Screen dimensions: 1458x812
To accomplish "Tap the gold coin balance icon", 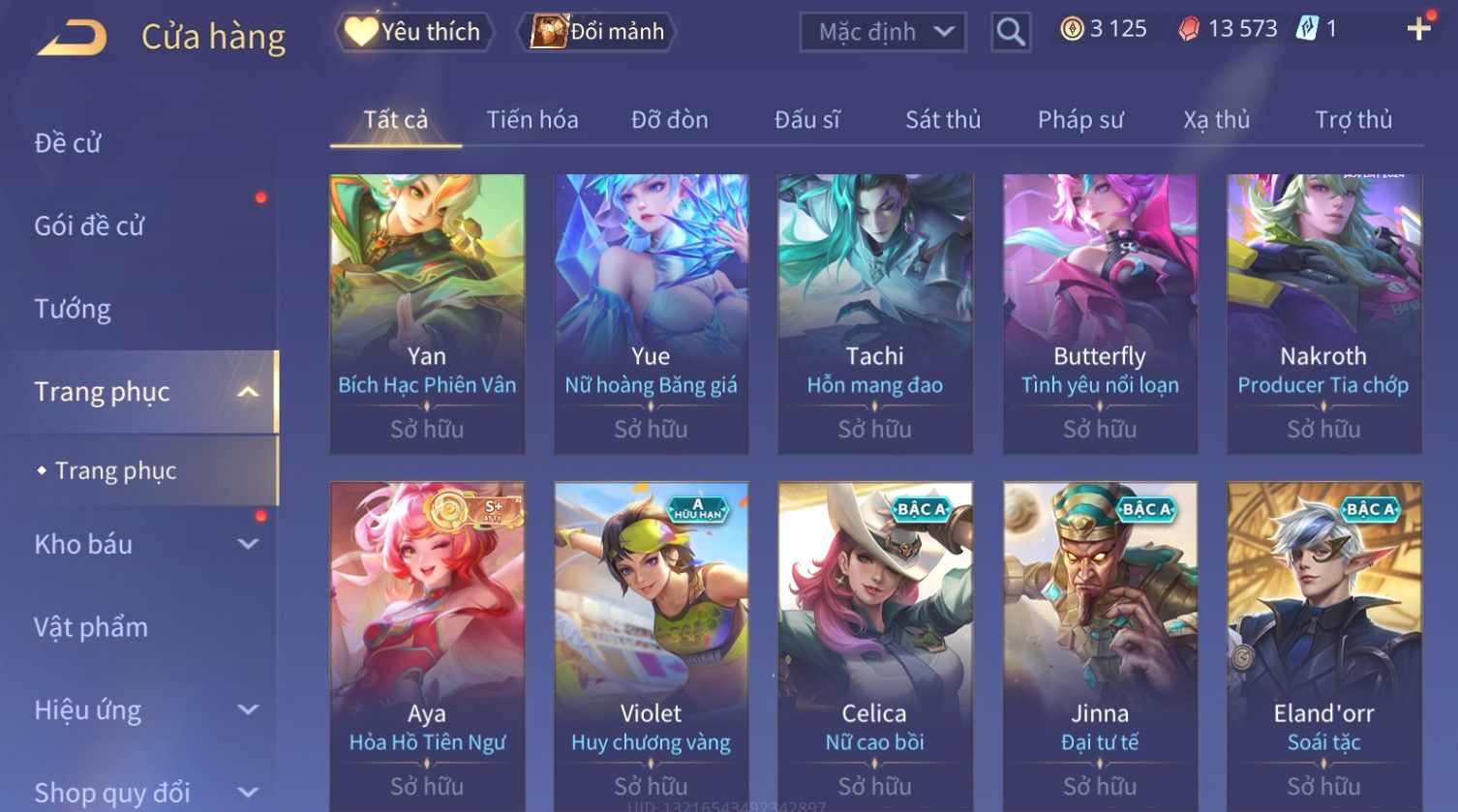I will [1072, 29].
